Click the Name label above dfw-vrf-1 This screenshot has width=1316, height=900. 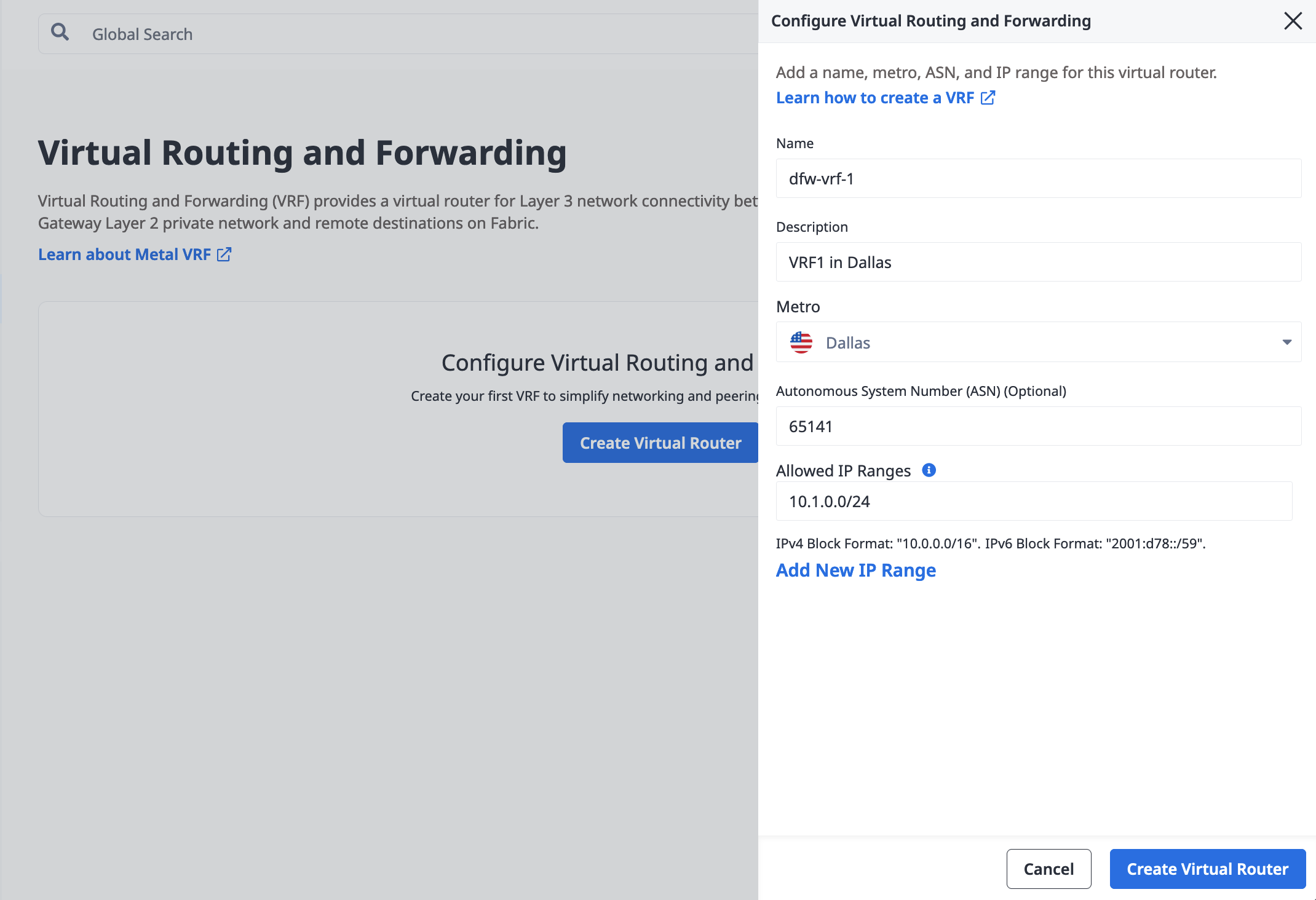pos(795,143)
